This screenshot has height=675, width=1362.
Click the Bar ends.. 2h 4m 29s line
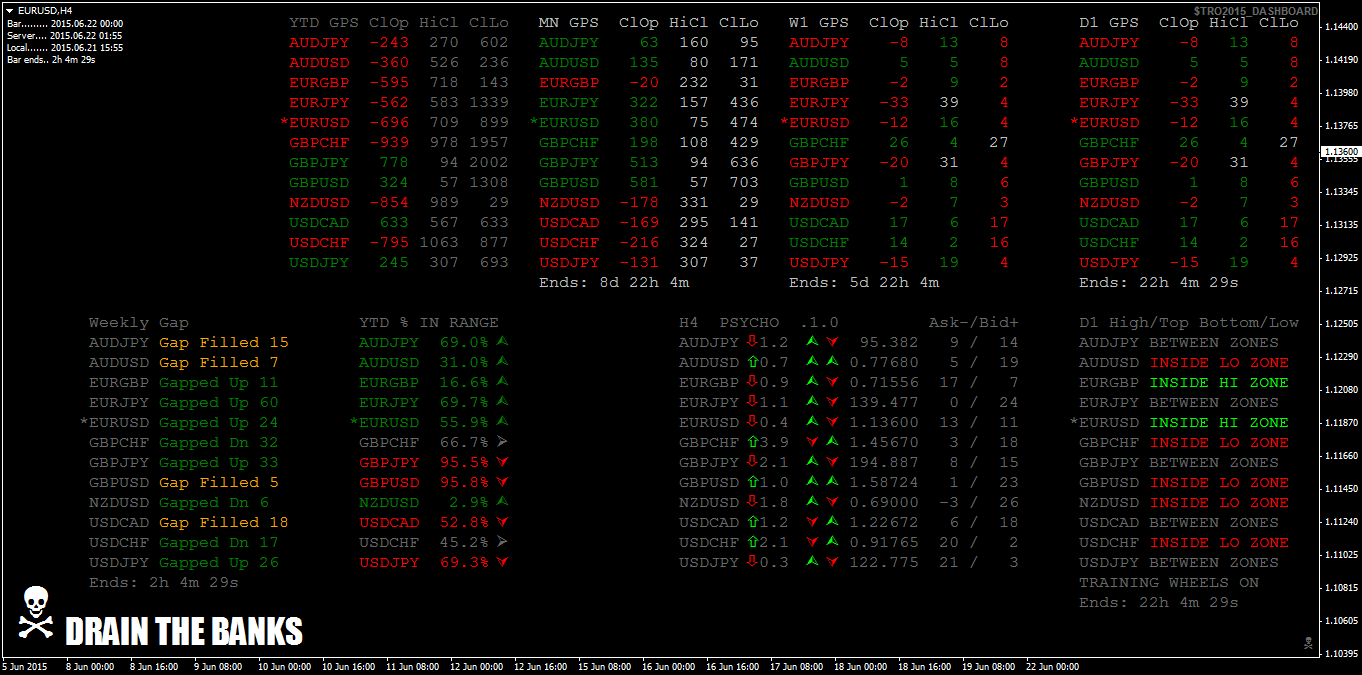pos(52,59)
